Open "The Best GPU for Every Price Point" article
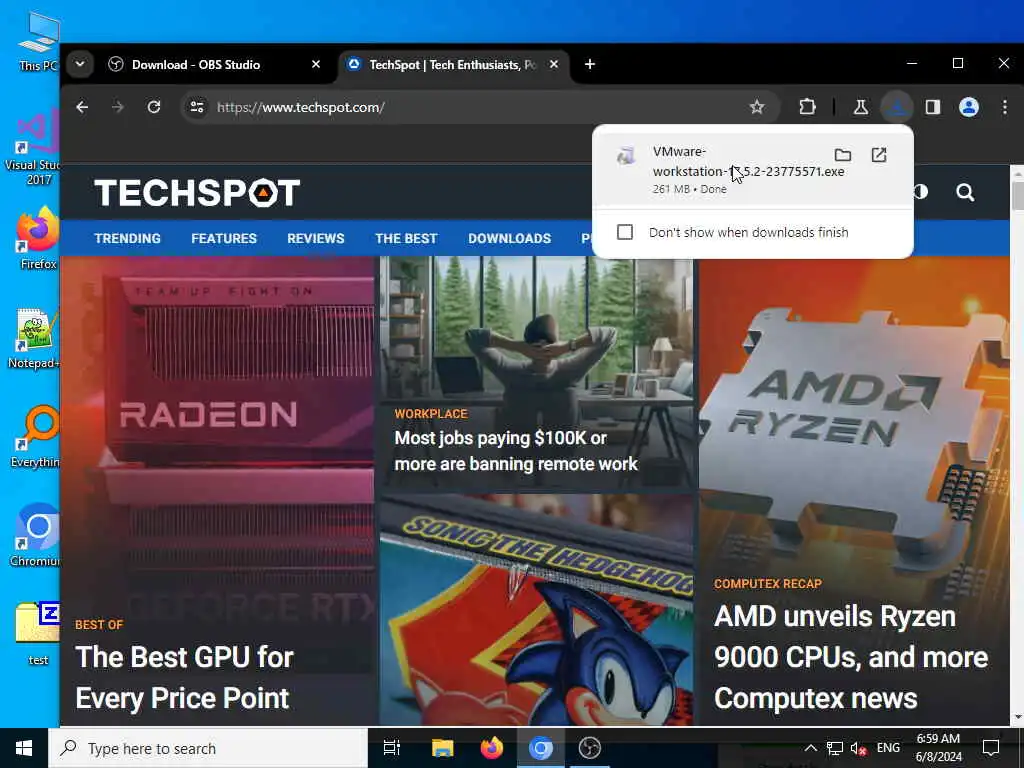The width and height of the screenshot is (1024, 768). point(185,677)
